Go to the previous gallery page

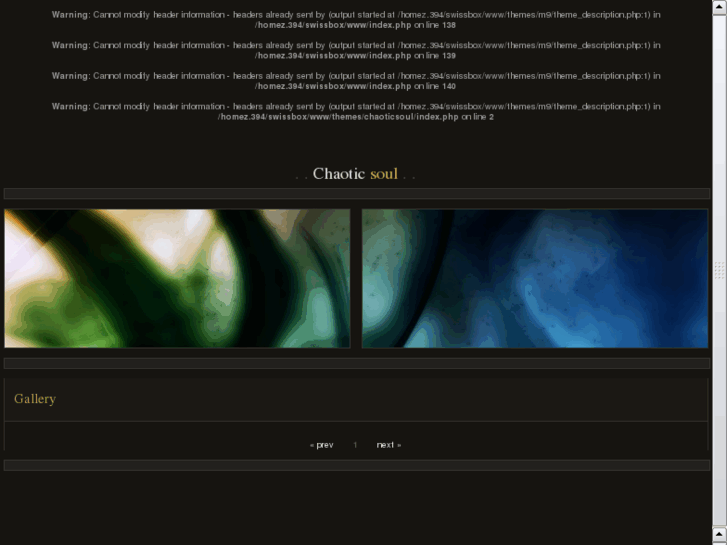pos(321,445)
